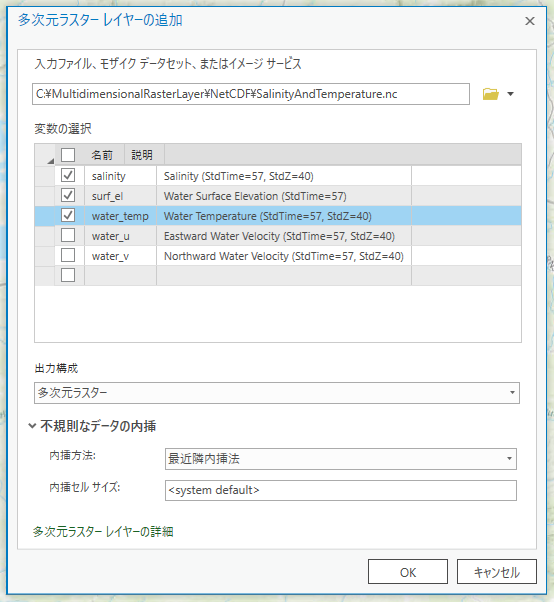Click the input file path field
Image resolution: width=554 pixels, height=602 pixels.
(x=251, y=94)
